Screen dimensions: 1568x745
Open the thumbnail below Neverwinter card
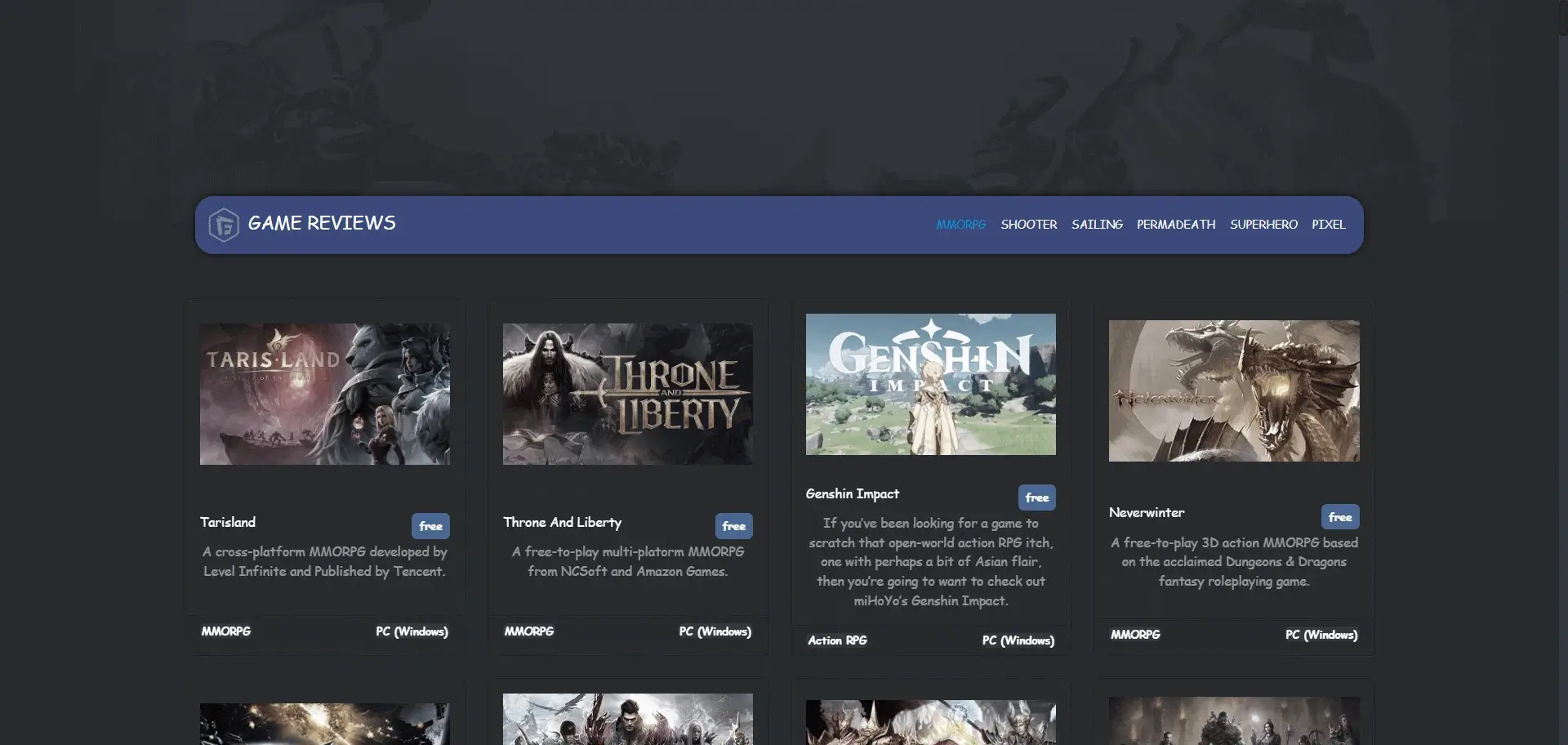click(x=1234, y=720)
